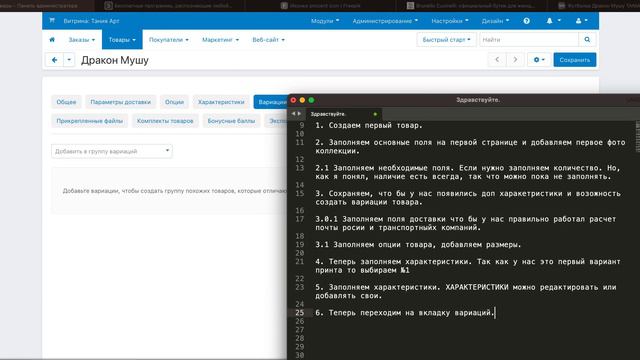Click into the Найти search field
640x360 pixels.
click(529, 40)
